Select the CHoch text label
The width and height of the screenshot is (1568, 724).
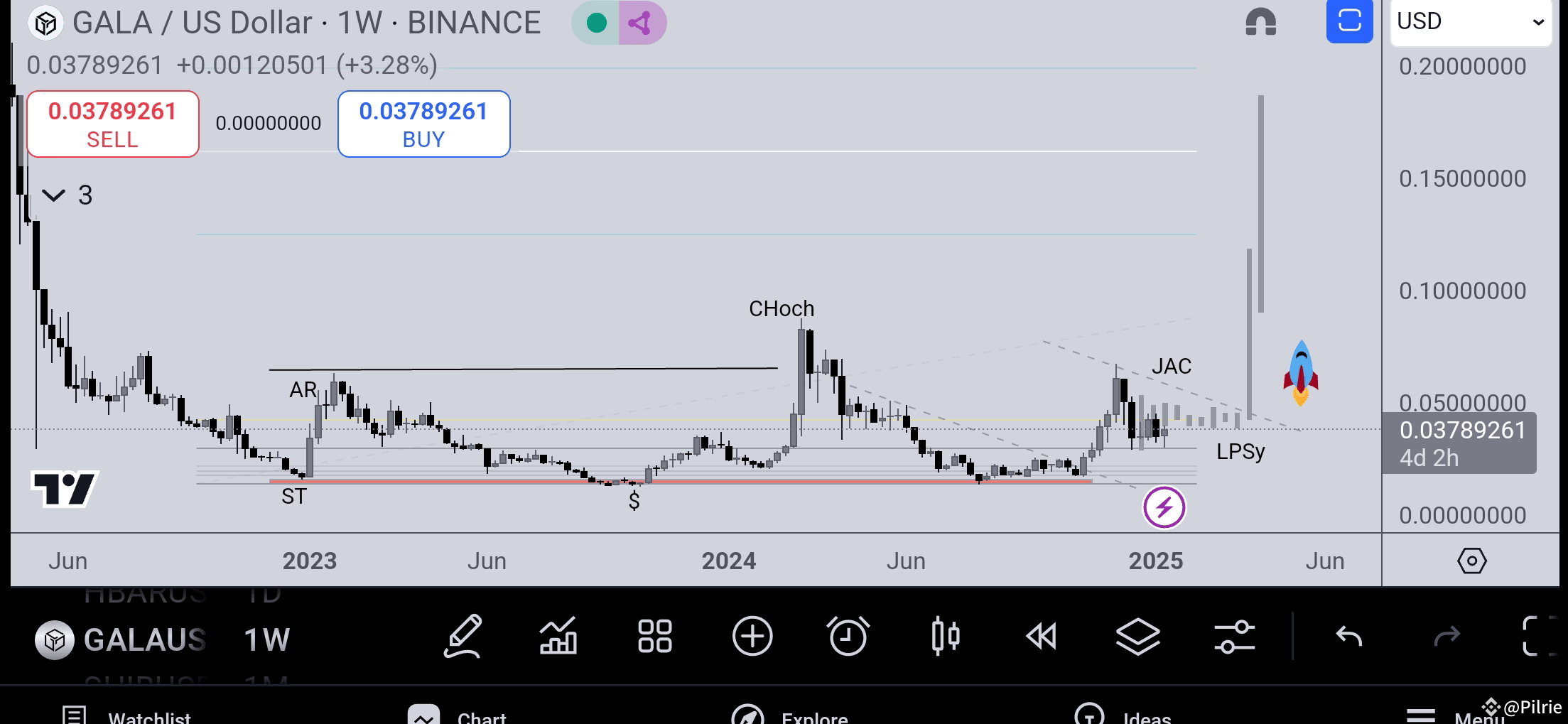782,309
